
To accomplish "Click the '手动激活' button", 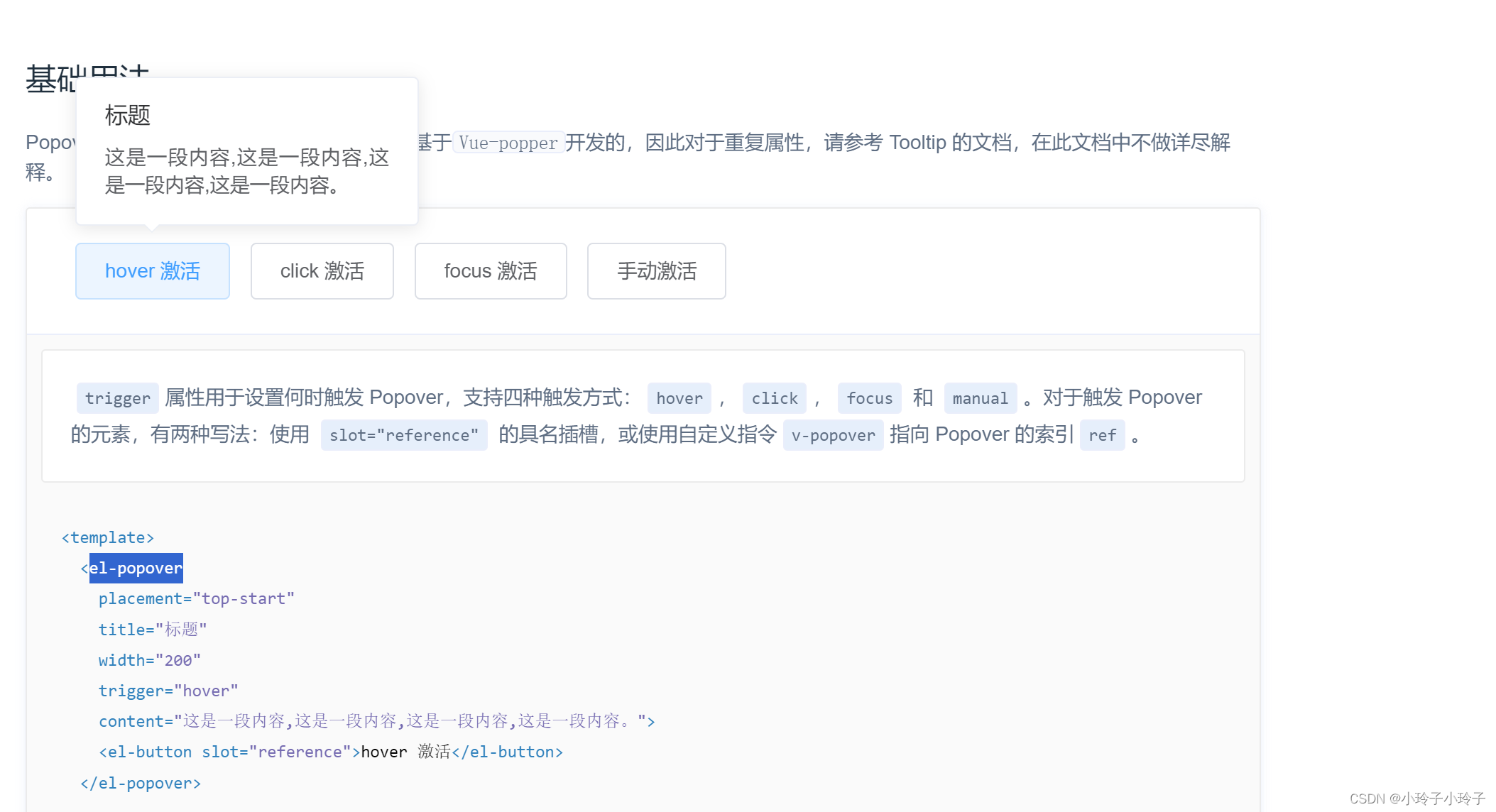I will [655, 270].
